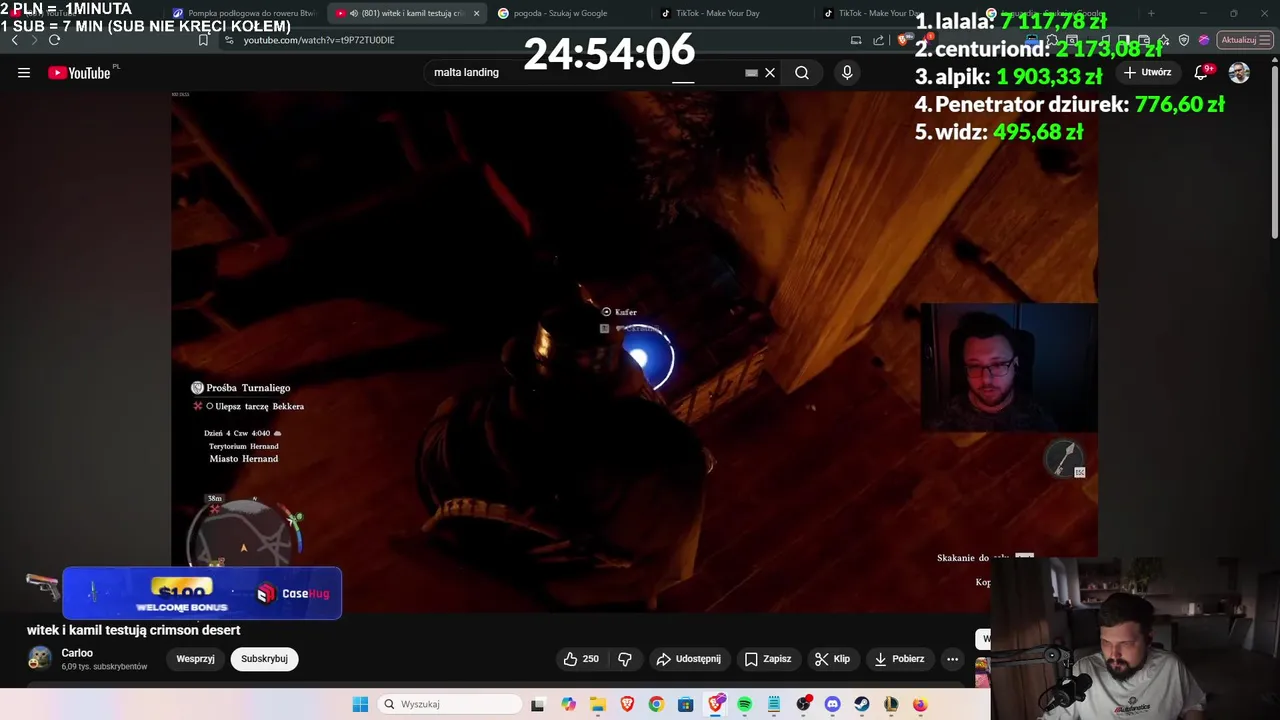Create a clip with Klip button
Image resolution: width=1280 pixels, height=720 pixels.
click(x=832, y=659)
